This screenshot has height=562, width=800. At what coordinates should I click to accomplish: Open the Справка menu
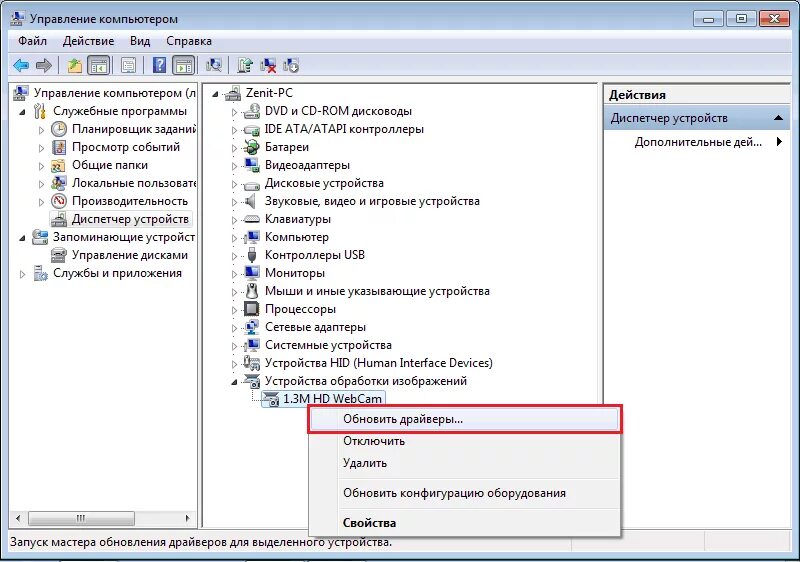(x=189, y=41)
